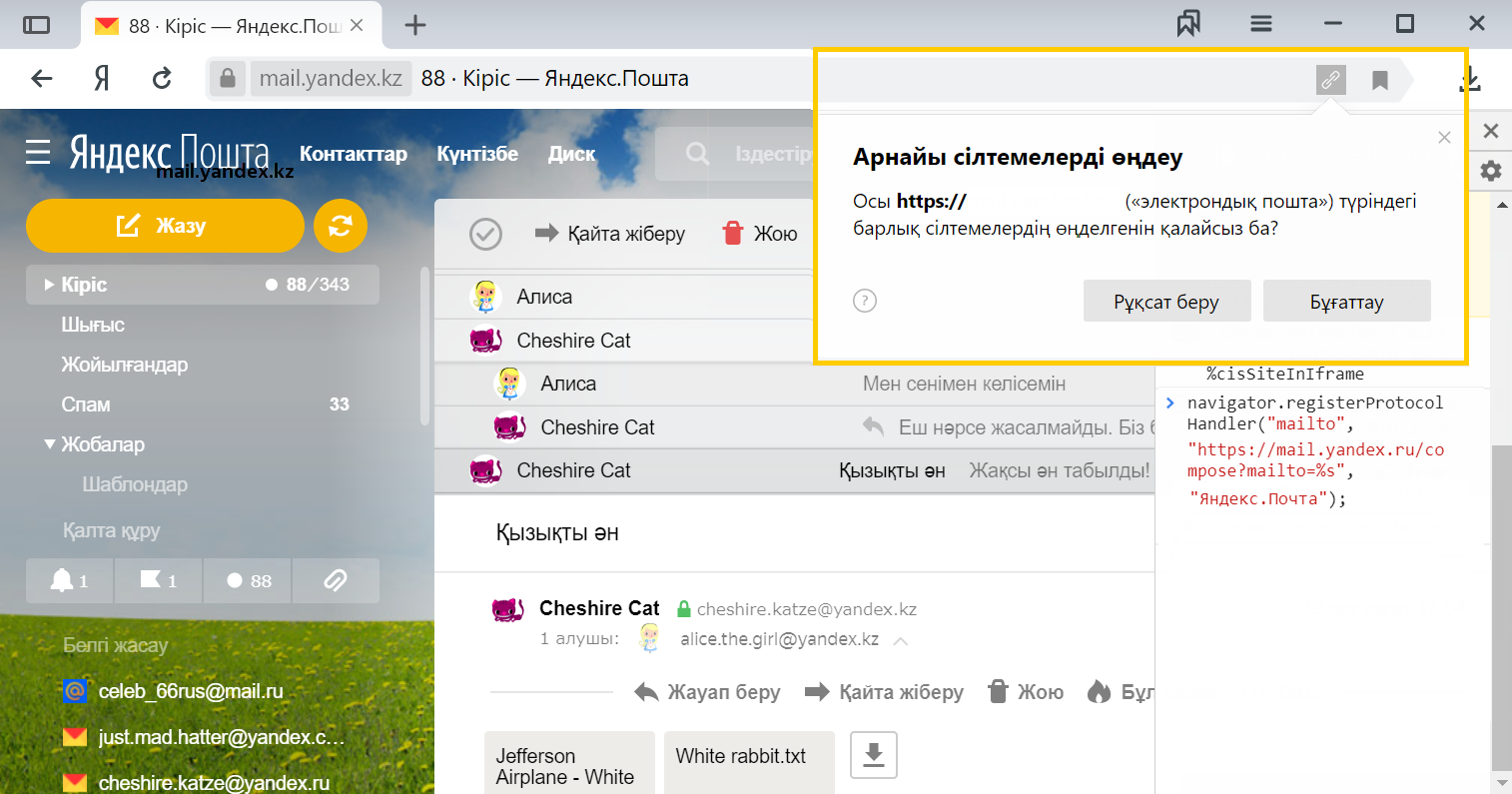The height and width of the screenshot is (794, 1512).
Task: Open the Контакттар menu item
Action: pyautogui.click(x=354, y=154)
